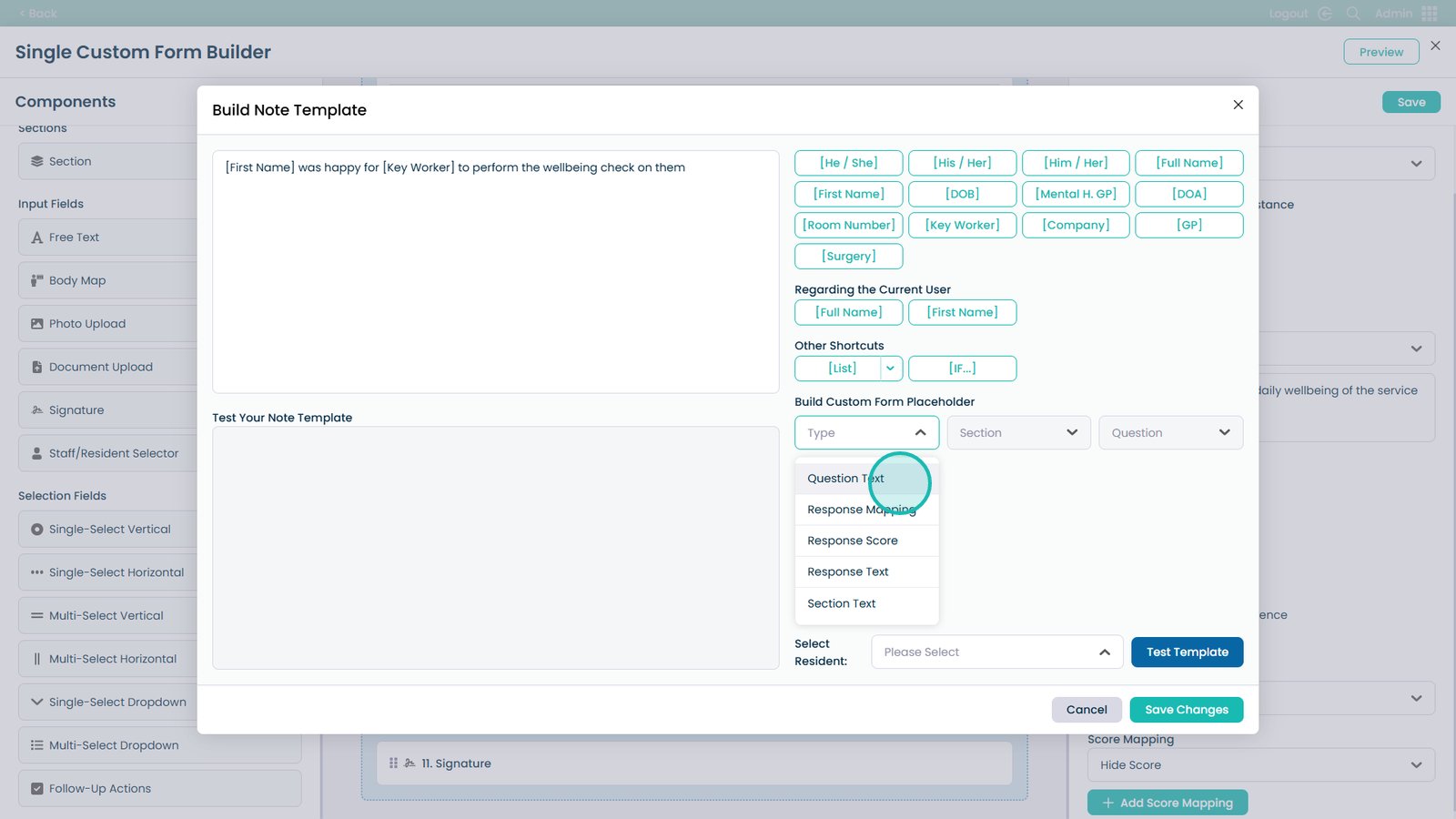The height and width of the screenshot is (819, 1456).
Task: Open the Question placeholder dropdown
Action: click(x=1169, y=433)
